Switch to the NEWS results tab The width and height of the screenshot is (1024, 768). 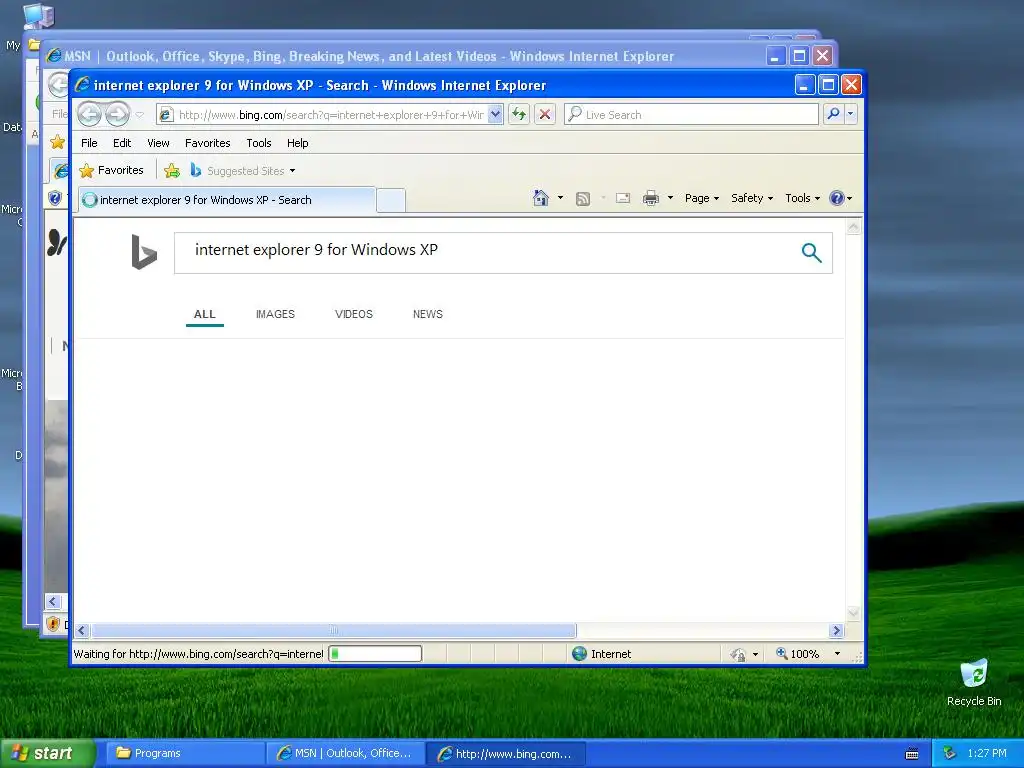(x=428, y=314)
